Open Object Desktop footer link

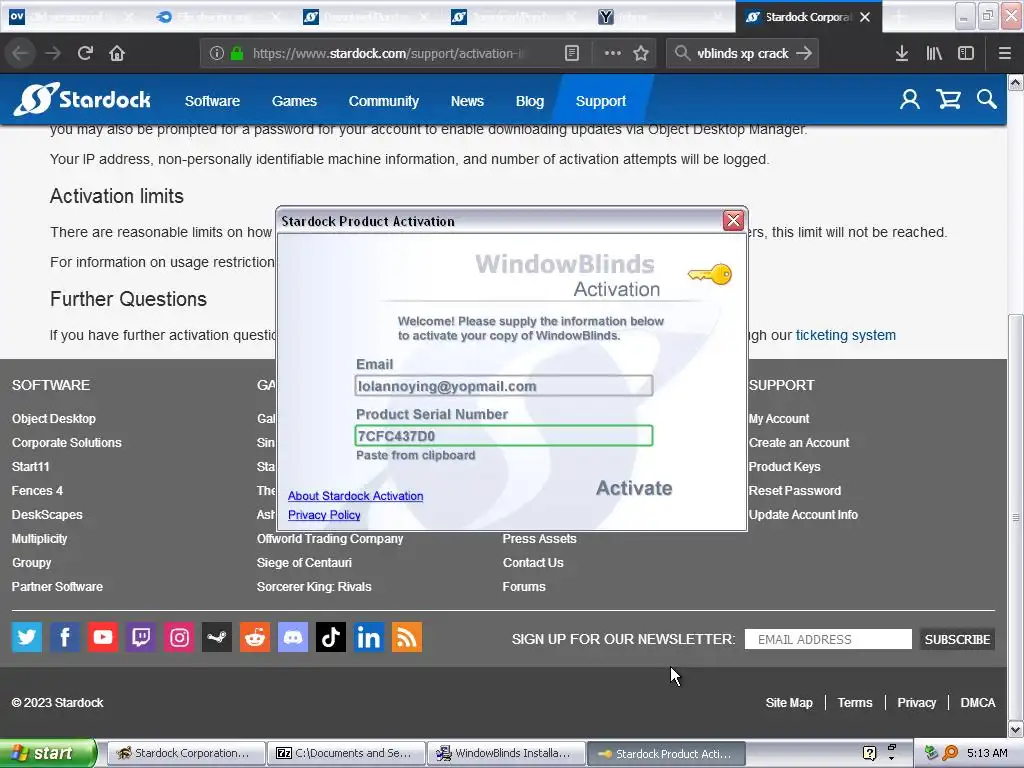coord(54,419)
